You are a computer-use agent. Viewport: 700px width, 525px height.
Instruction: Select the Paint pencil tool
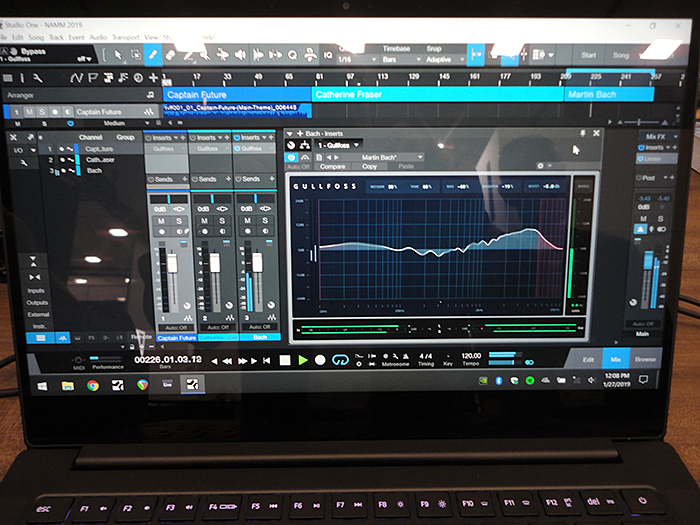coord(152,55)
